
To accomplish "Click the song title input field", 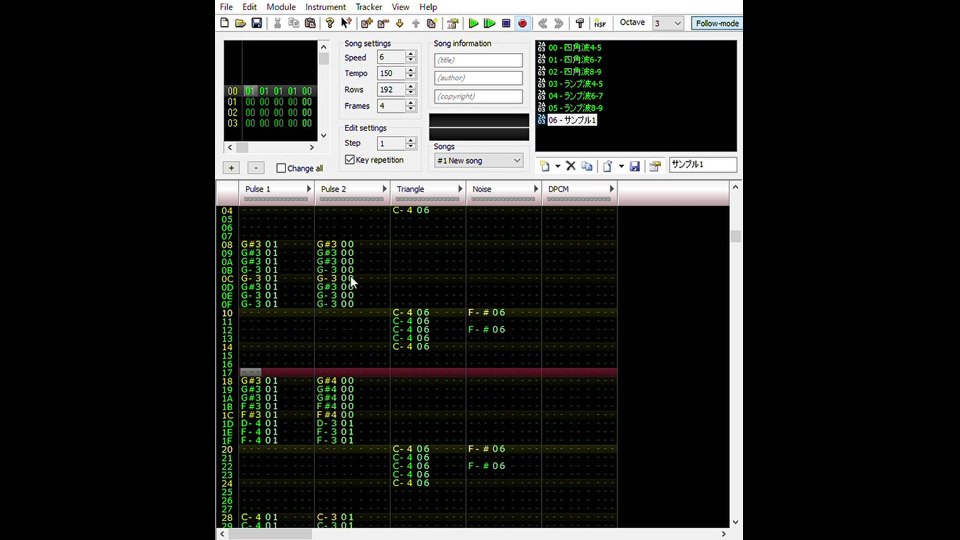I will (x=478, y=60).
